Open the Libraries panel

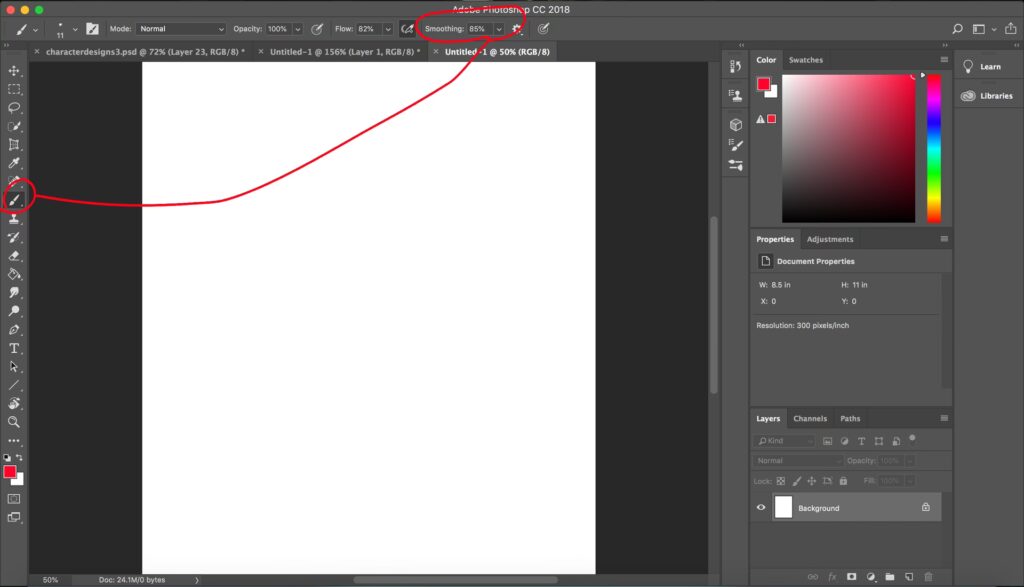(x=987, y=96)
